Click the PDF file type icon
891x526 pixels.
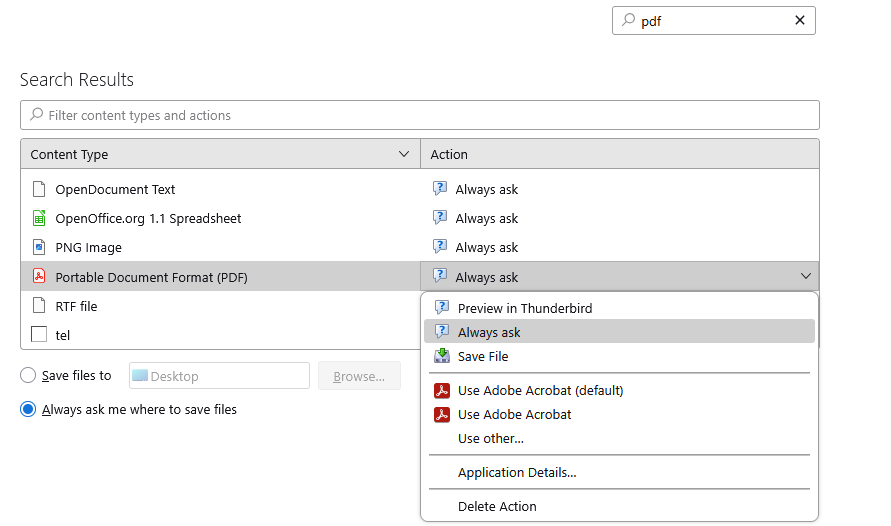(39, 277)
